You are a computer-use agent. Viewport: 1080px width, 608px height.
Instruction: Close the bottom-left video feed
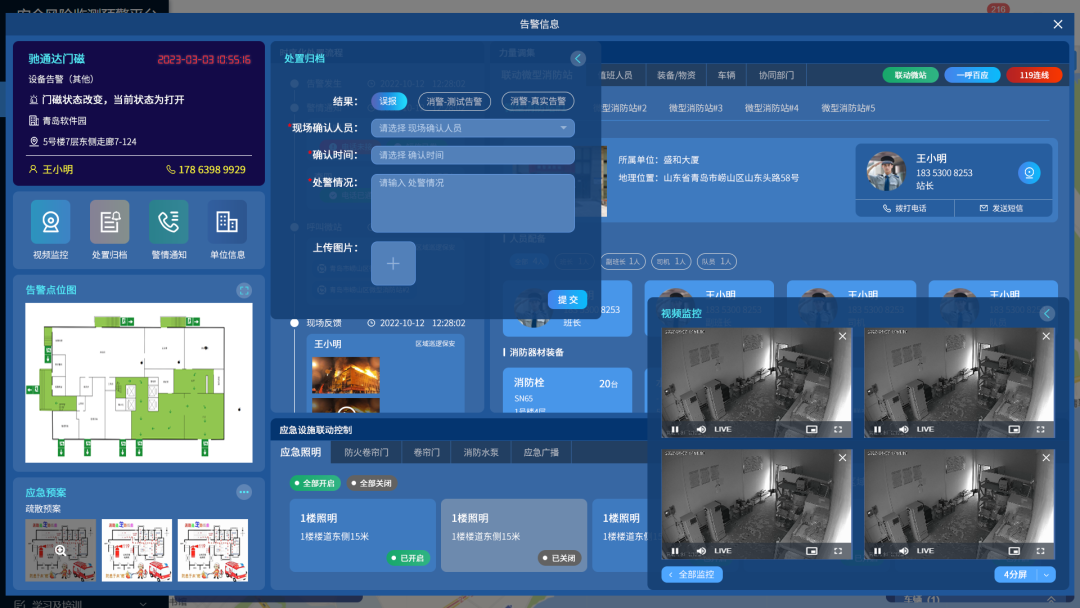click(x=842, y=457)
